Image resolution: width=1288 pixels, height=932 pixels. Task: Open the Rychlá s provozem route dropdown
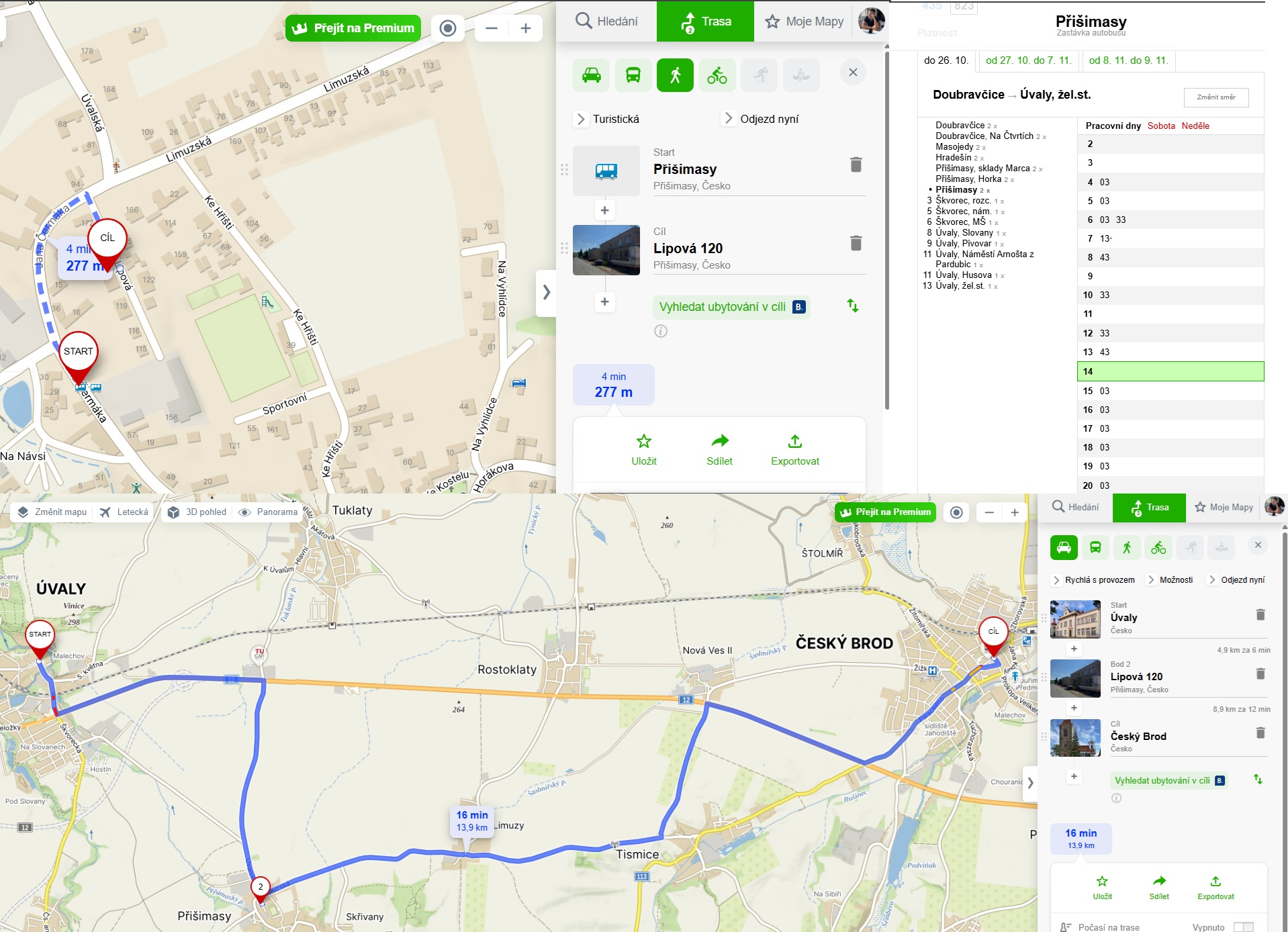[x=1093, y=580]
